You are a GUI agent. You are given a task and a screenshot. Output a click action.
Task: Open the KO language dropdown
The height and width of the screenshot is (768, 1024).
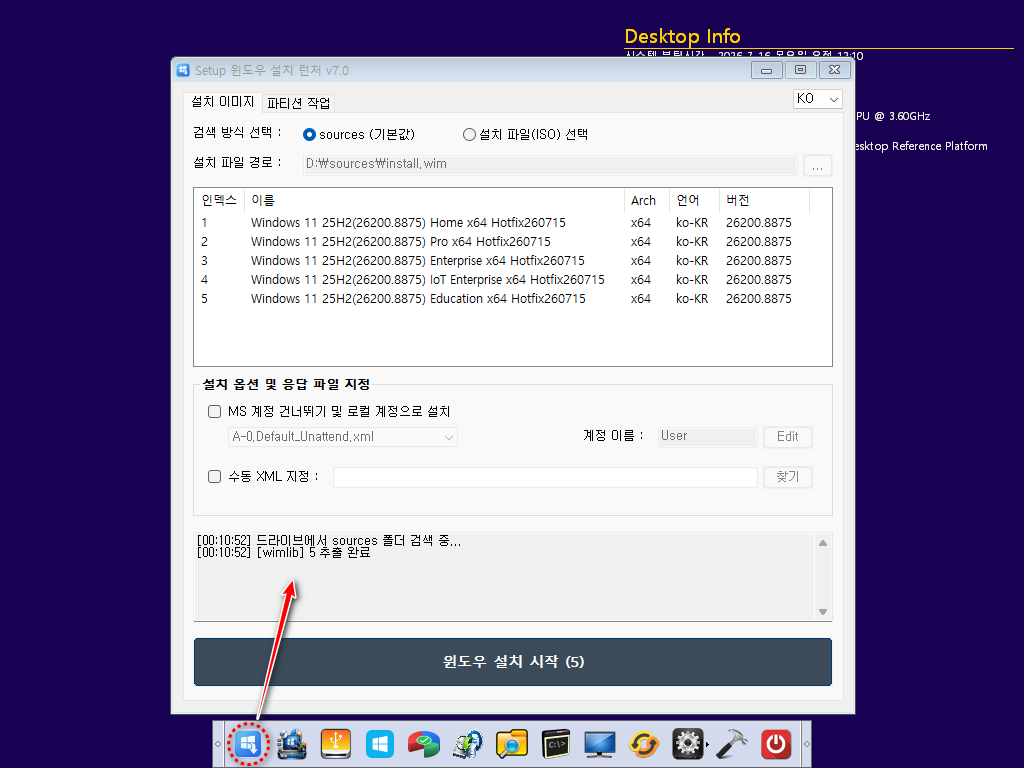[x=818, y=99]
